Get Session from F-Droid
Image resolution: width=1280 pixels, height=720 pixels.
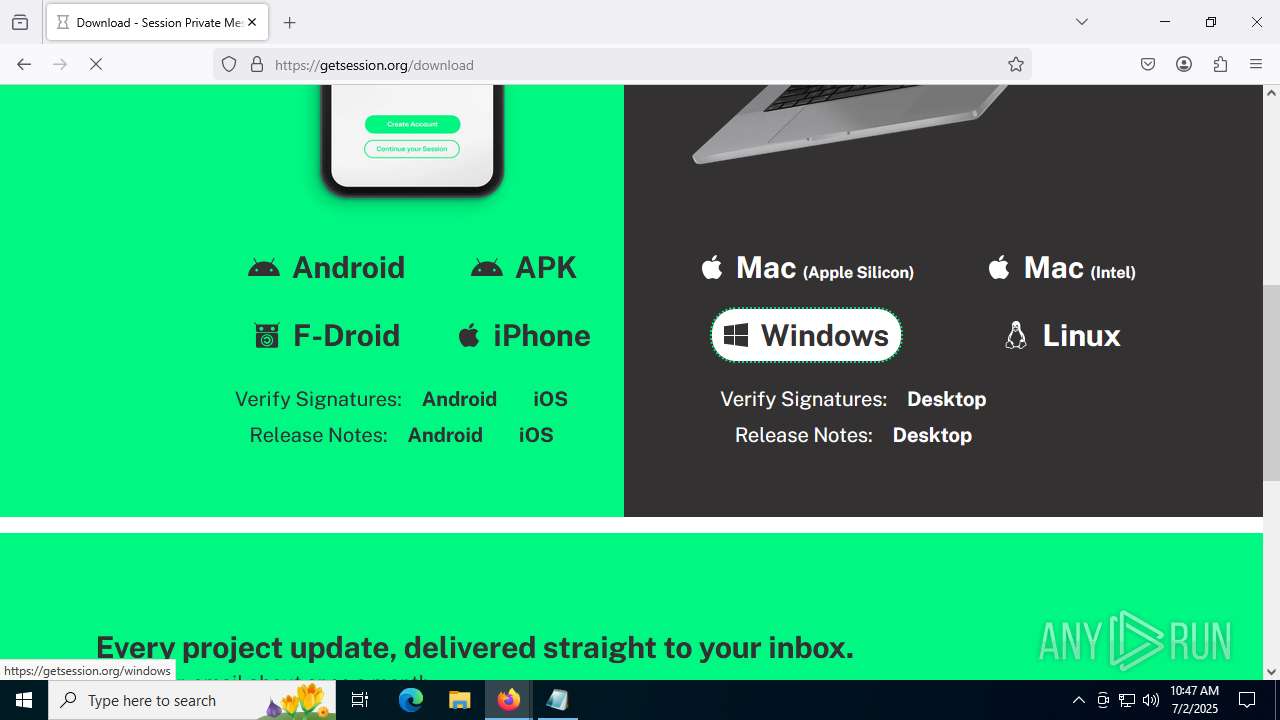(x=326, y=335)
